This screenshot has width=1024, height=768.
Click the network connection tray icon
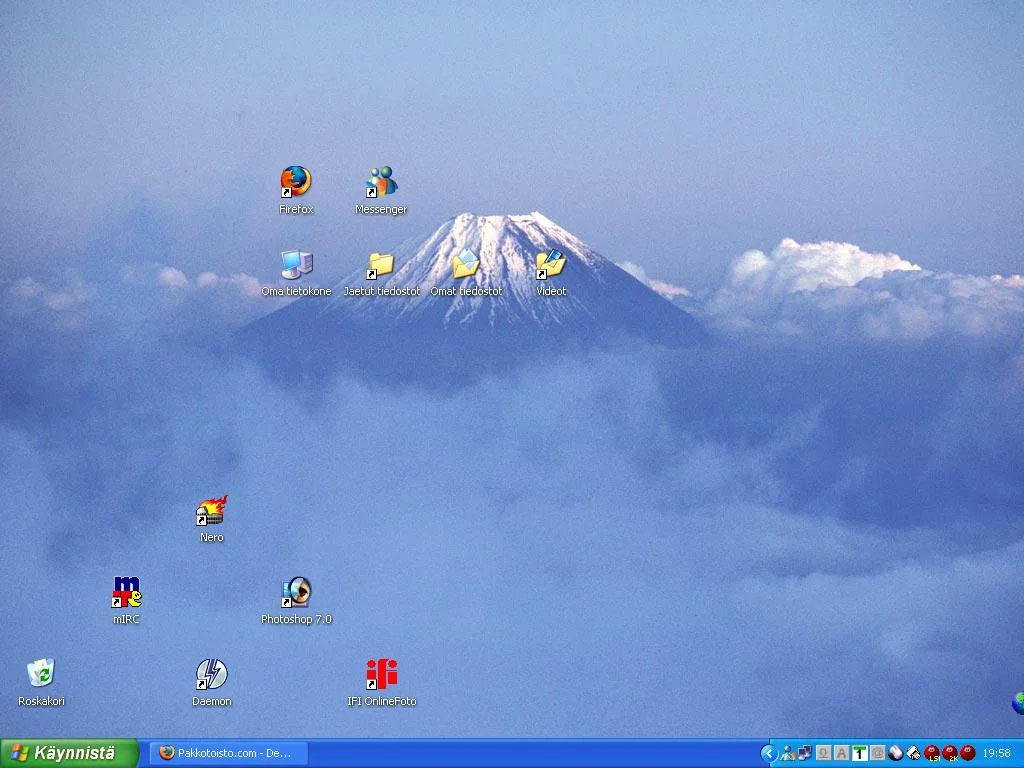804,753
